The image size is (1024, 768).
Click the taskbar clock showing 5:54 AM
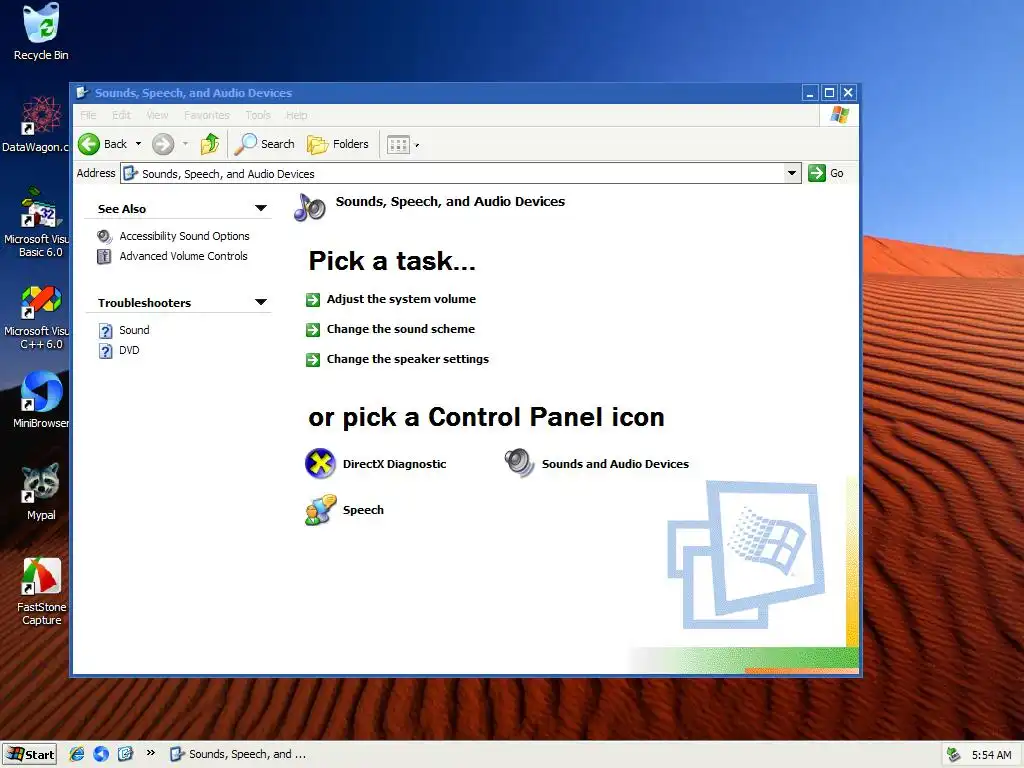point(991,755)
